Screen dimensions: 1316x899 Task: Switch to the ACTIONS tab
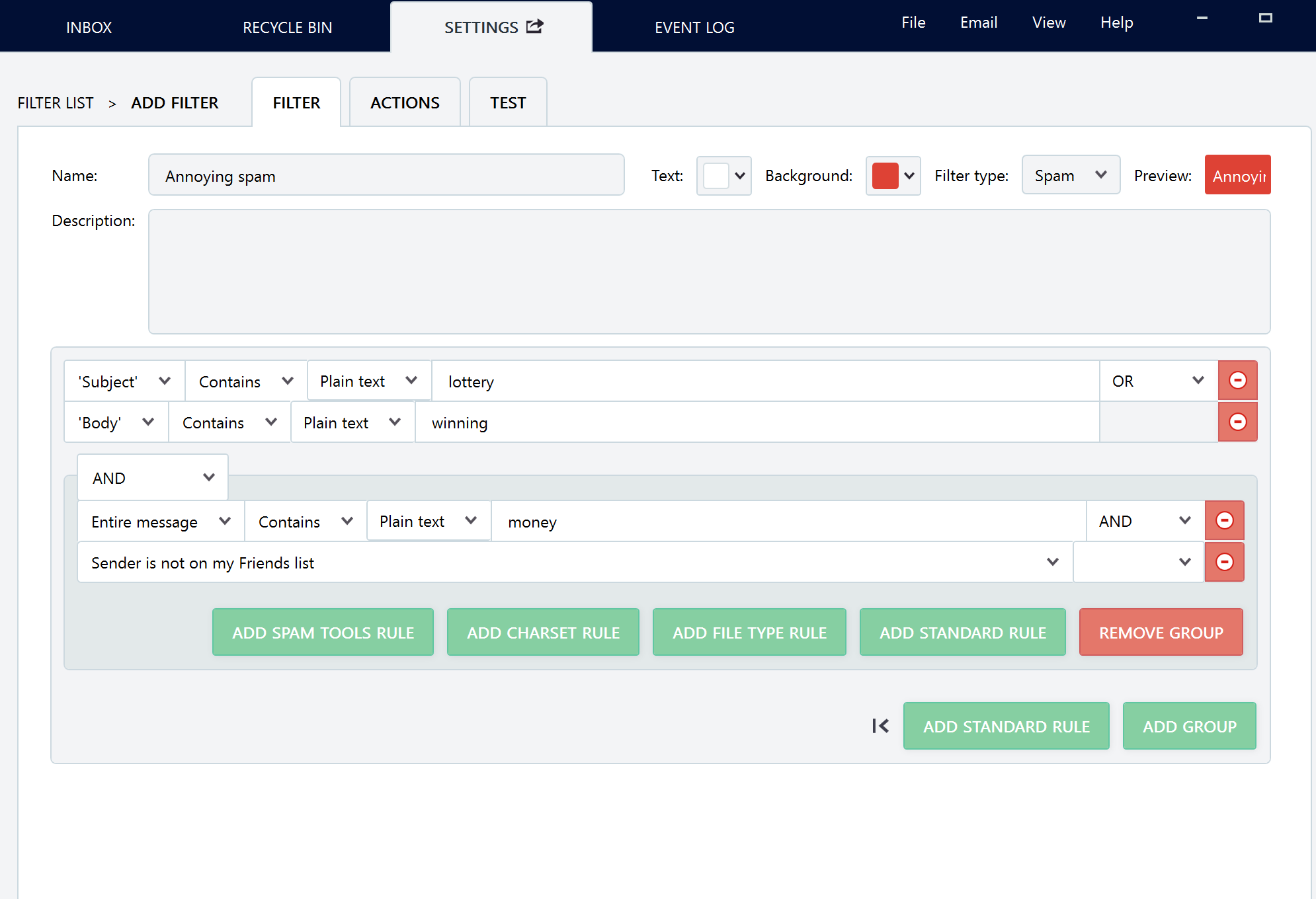pyautogui.click(x=405, y=102)
